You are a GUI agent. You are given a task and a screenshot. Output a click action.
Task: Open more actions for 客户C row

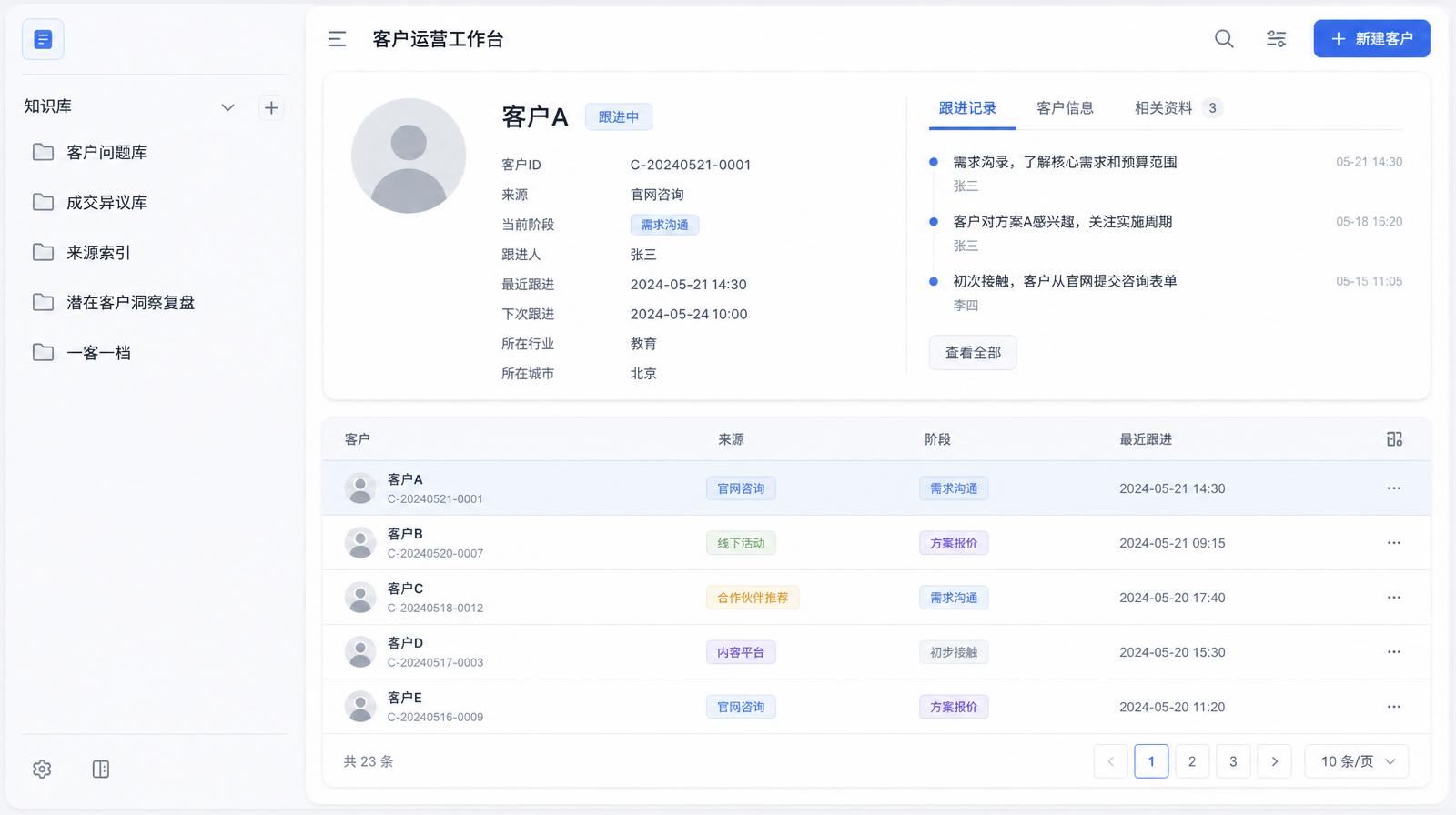1394,598
